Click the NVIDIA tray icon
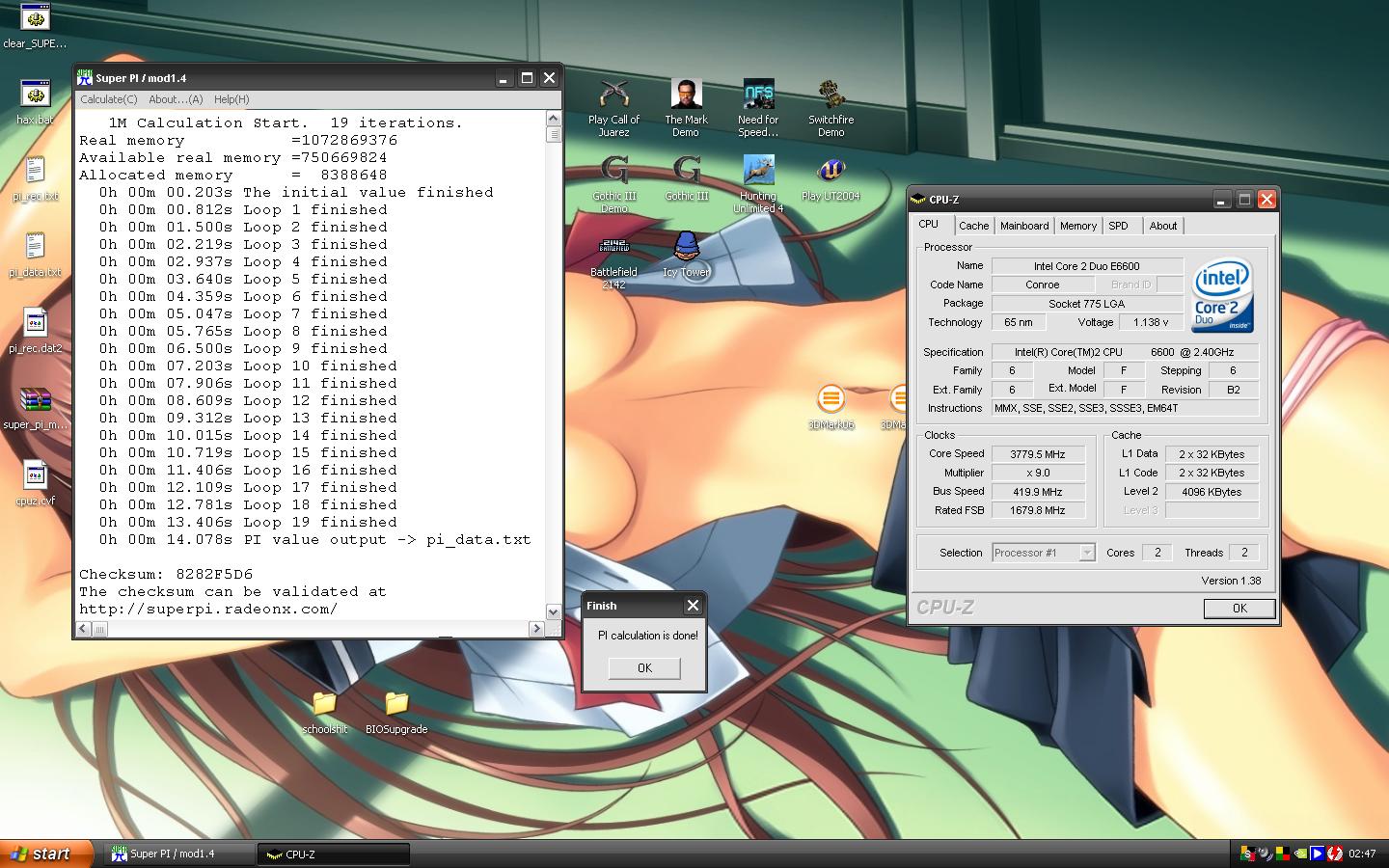1389x868 pixels. pyautogui.click(x=1300, y=854)
